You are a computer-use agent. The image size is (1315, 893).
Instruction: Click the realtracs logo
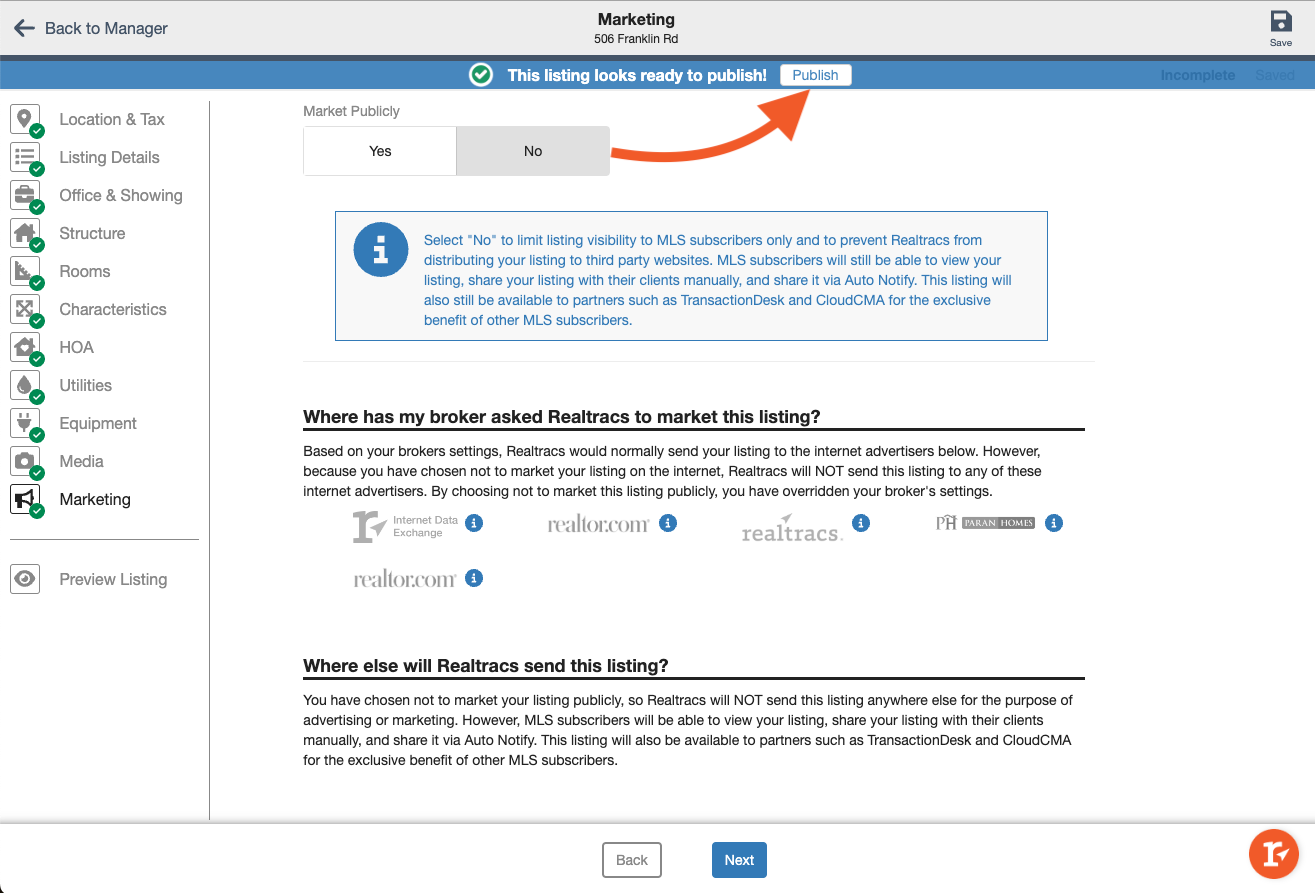[792, 527]
